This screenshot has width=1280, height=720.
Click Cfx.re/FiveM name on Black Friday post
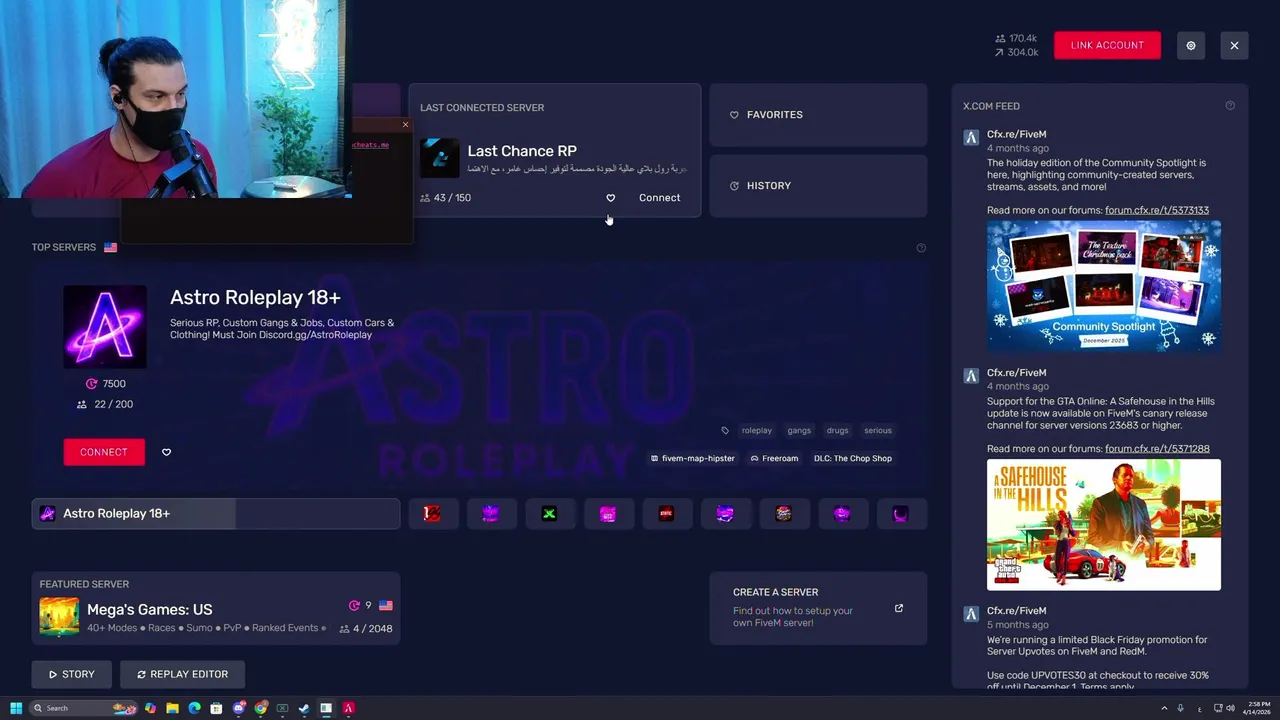tap(1016, 611)
